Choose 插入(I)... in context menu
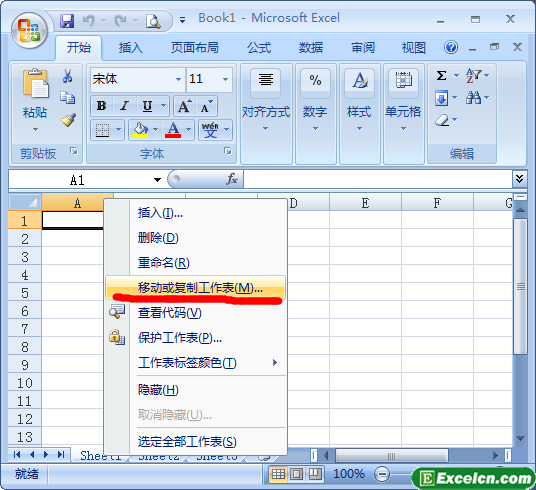Screen dimensions: 536x490 [196, 213]
